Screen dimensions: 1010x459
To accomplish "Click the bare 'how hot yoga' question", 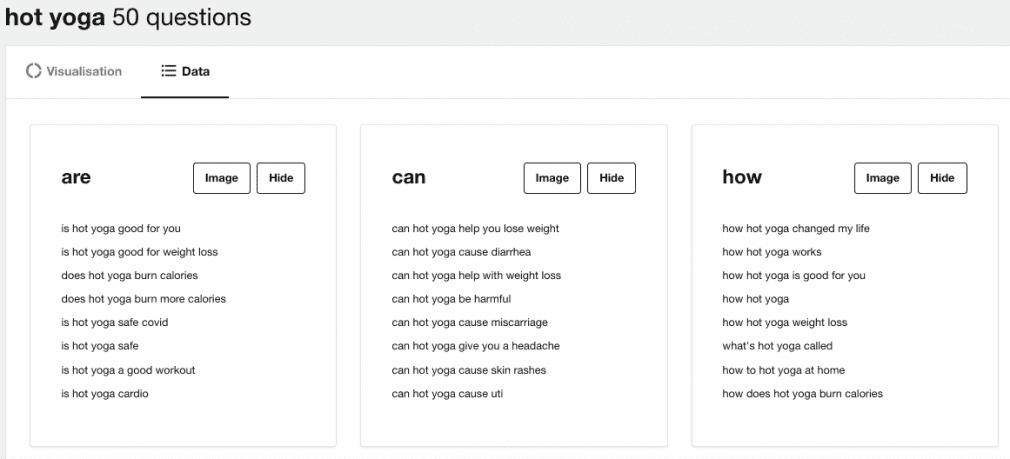I will [756, 299].
